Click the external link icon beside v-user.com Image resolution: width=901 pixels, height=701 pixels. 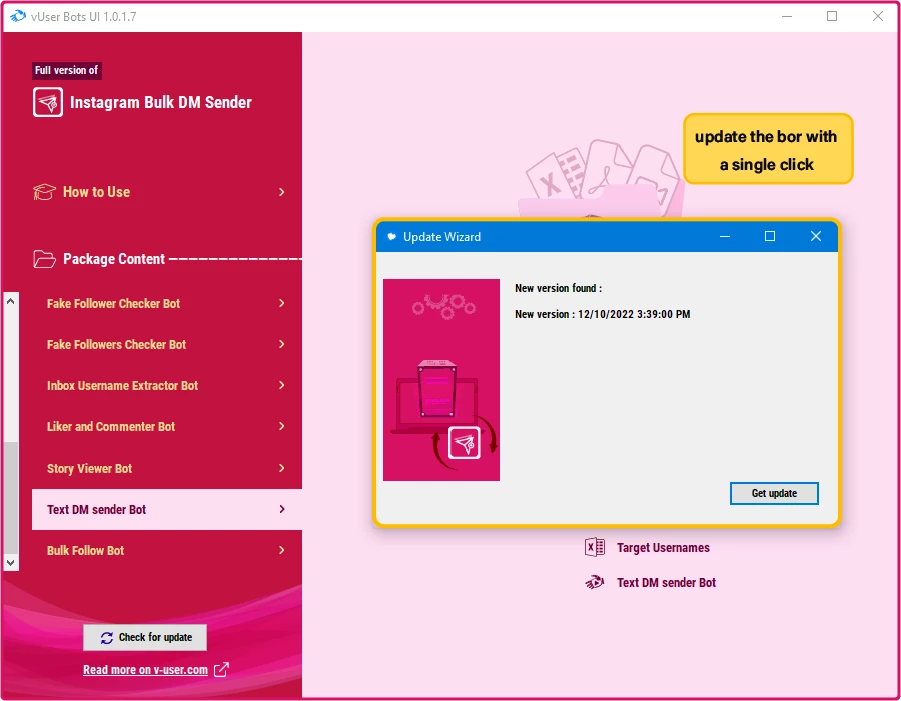tap(221, 669)
